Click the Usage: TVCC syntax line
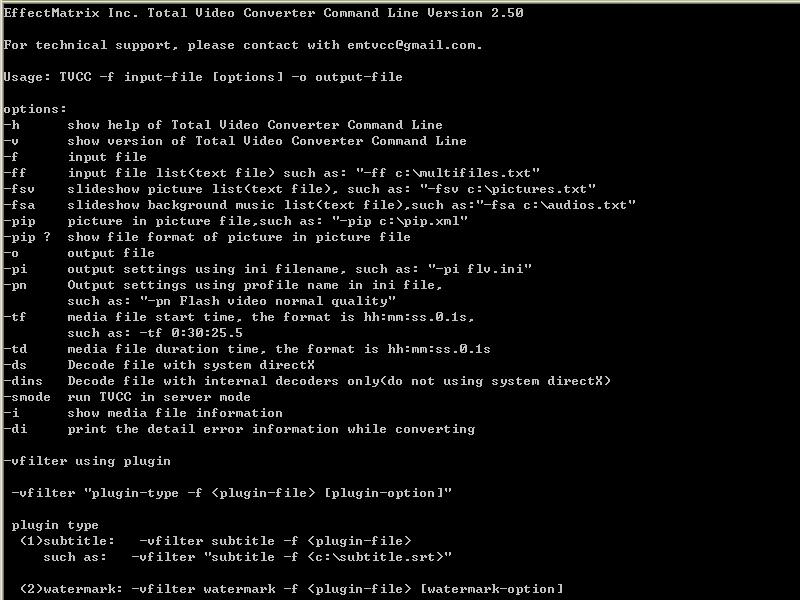This screenshot has height=600, width=800. tap(203, 77)
